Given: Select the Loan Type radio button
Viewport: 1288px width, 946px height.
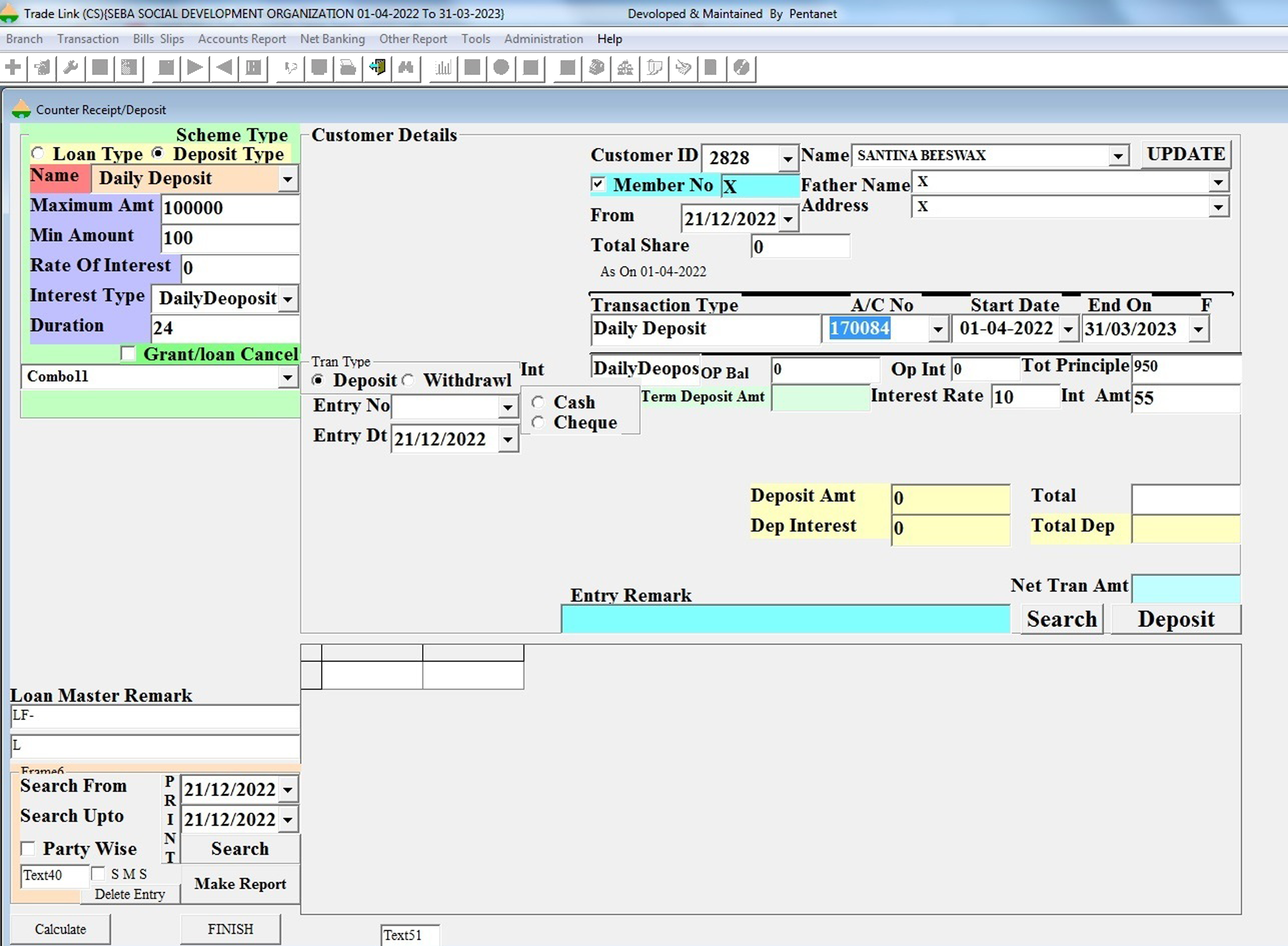Looking at the screenshot, I should tap(38, 154).
